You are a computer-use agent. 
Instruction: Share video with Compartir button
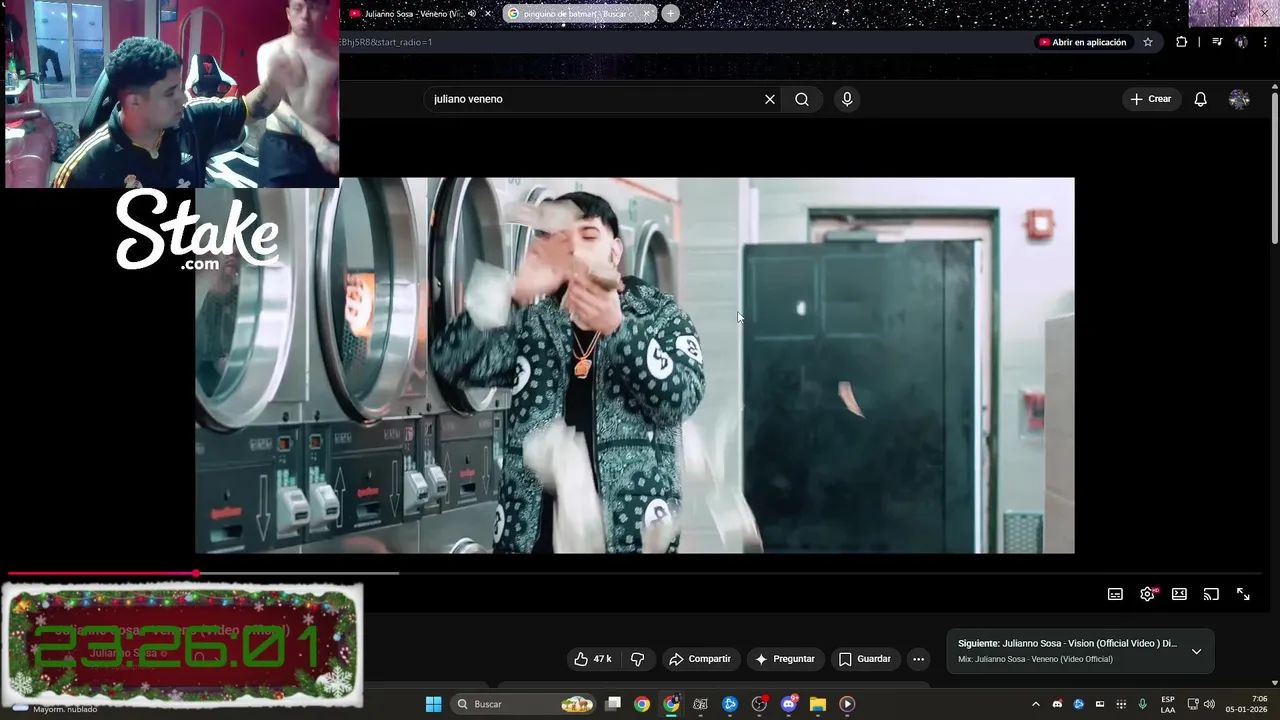[700, 659]
